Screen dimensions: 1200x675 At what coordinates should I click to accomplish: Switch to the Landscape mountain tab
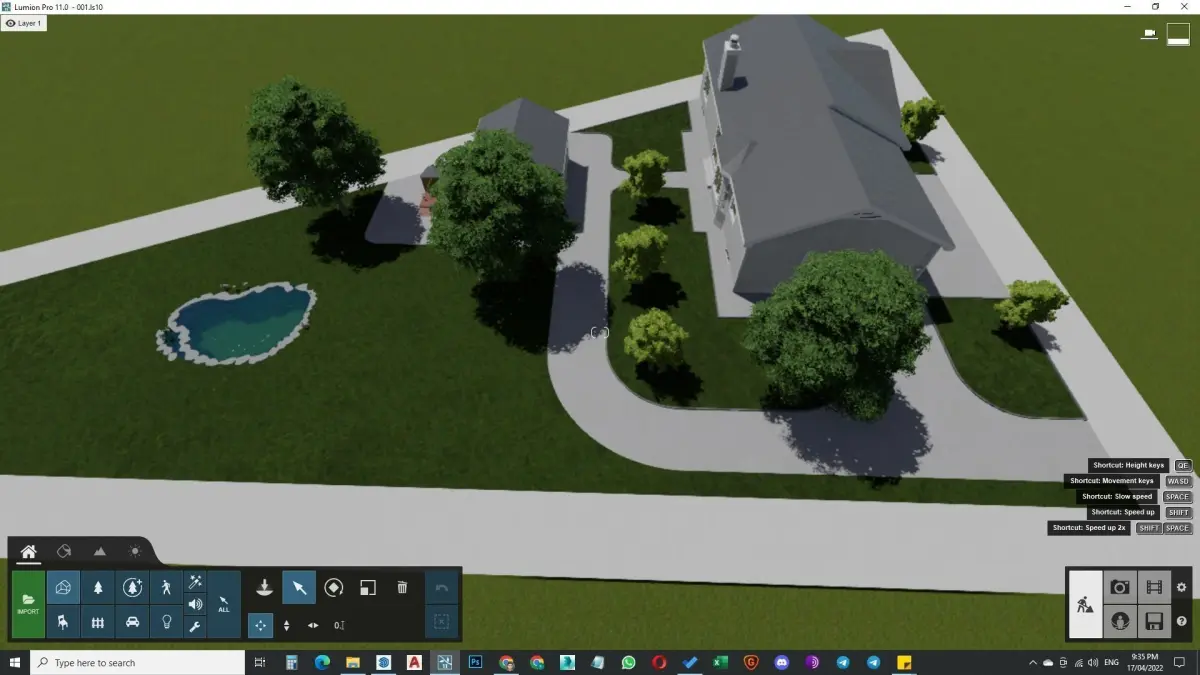coord(100,551)
